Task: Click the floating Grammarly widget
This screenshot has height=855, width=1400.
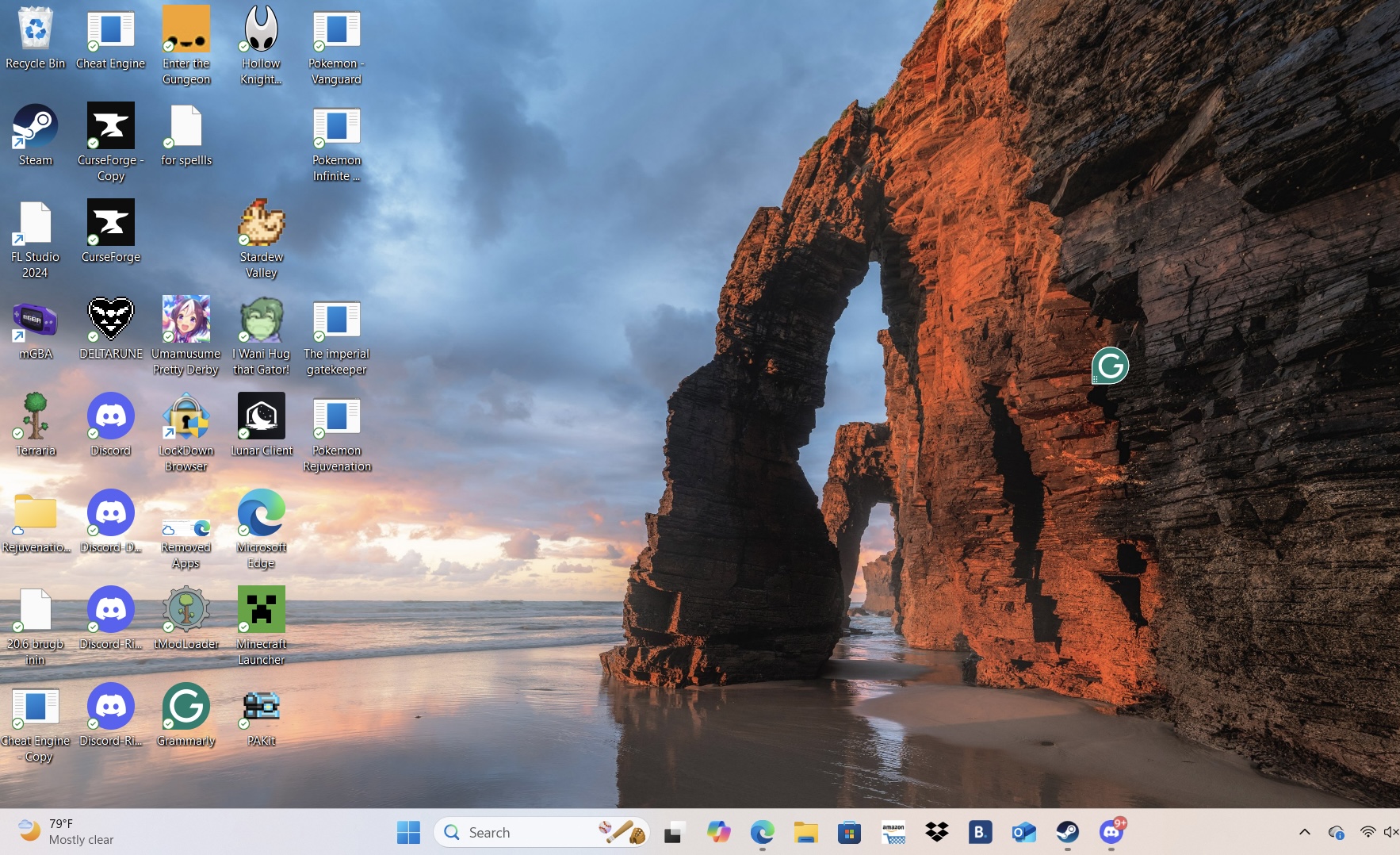Action: 1110,366
